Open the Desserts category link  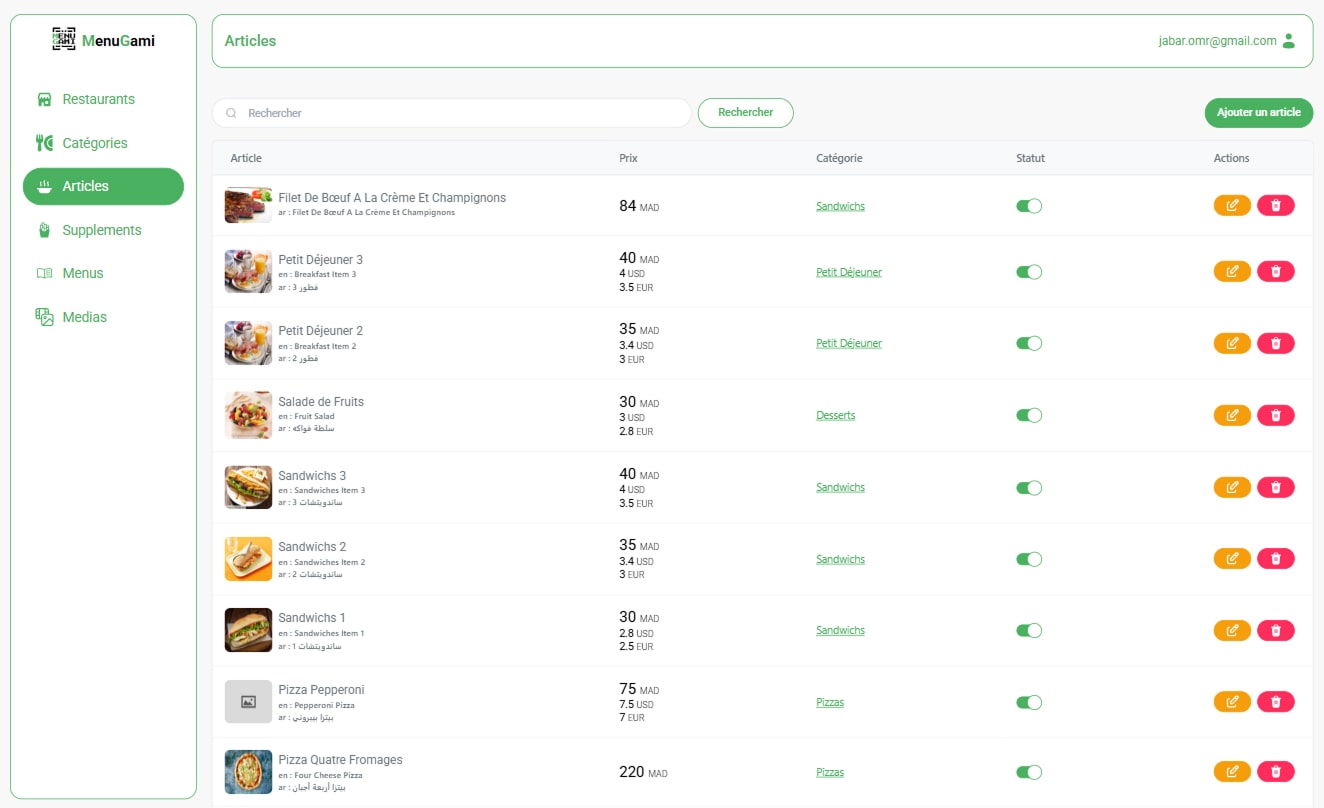point(835,413)
